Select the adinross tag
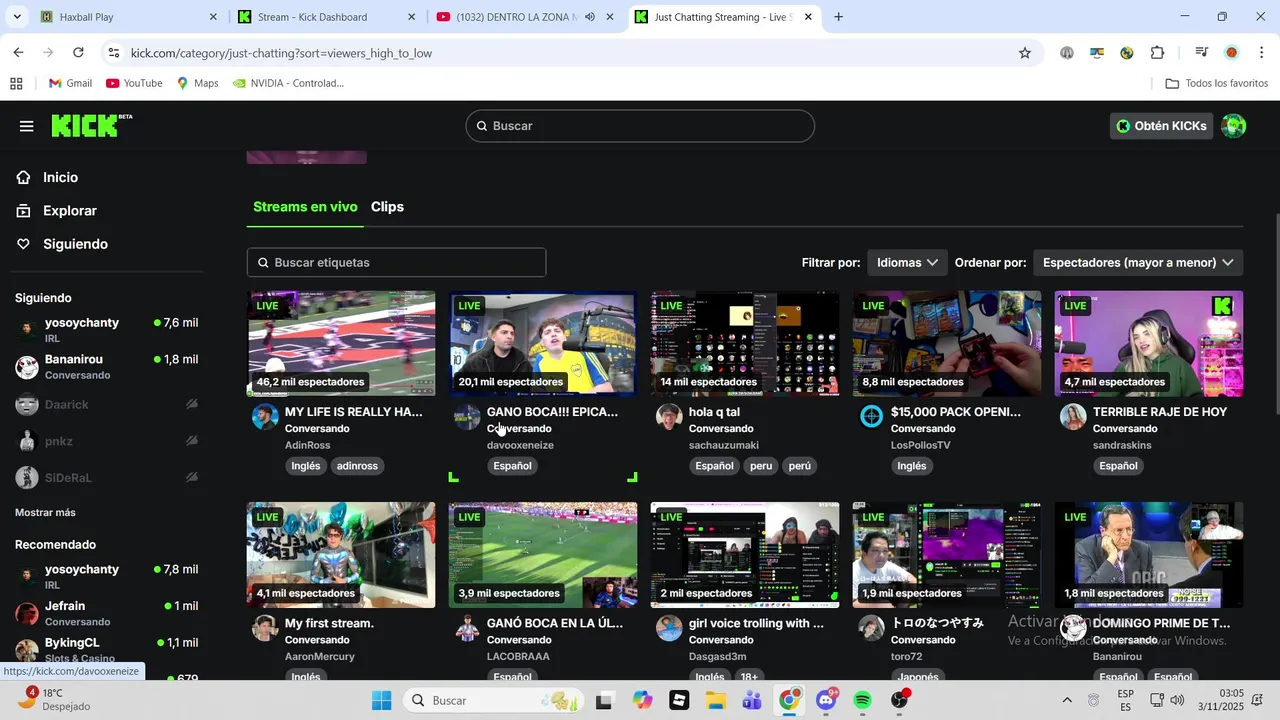Viewport: 1280px width, 720px height. 357,466
